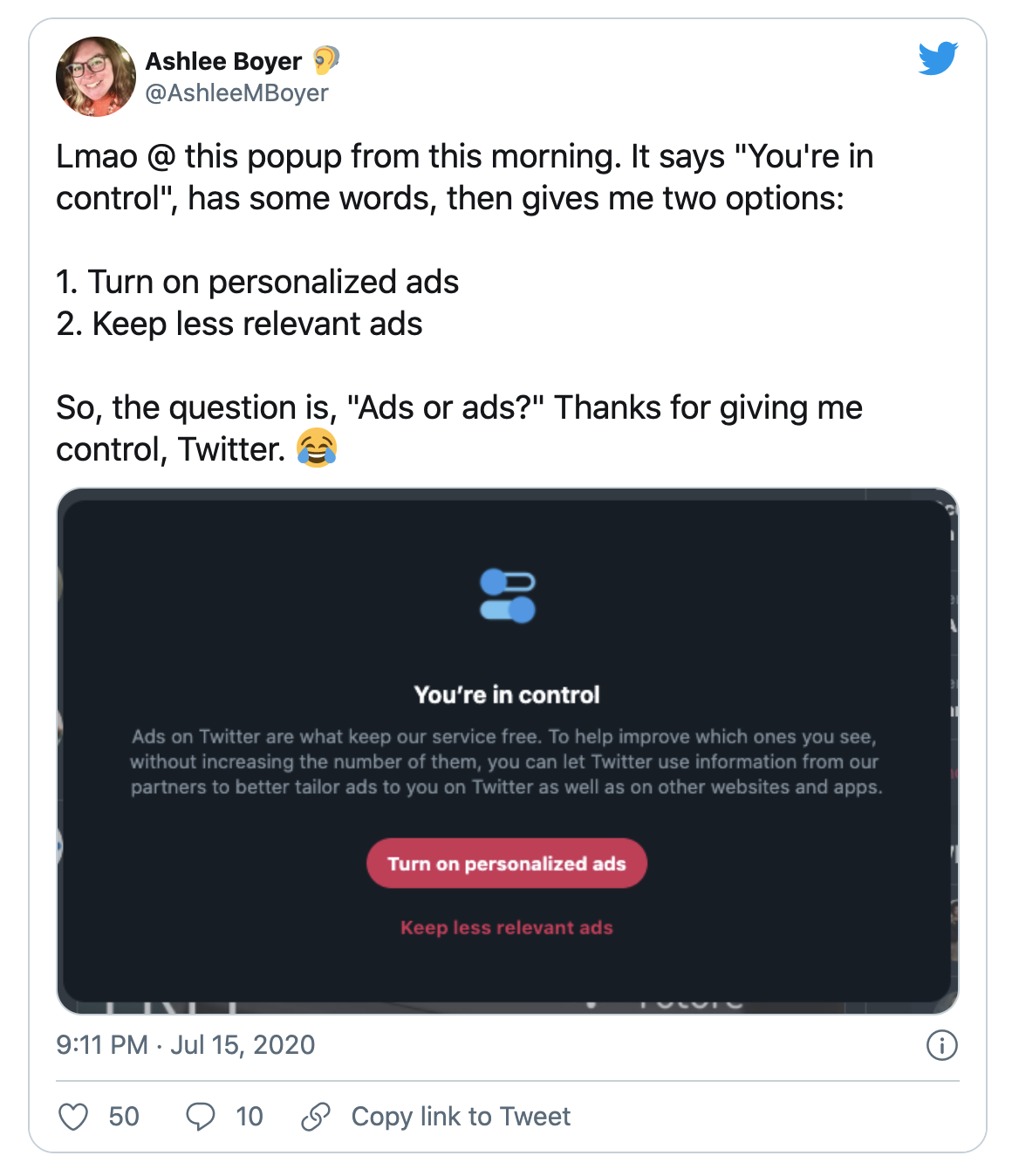The height and width of the screenshot is (1176, 1012).
Task: Click the 9:11 PM Jul 15, 2020 timestamp
Action: (x=186, y=1045)
